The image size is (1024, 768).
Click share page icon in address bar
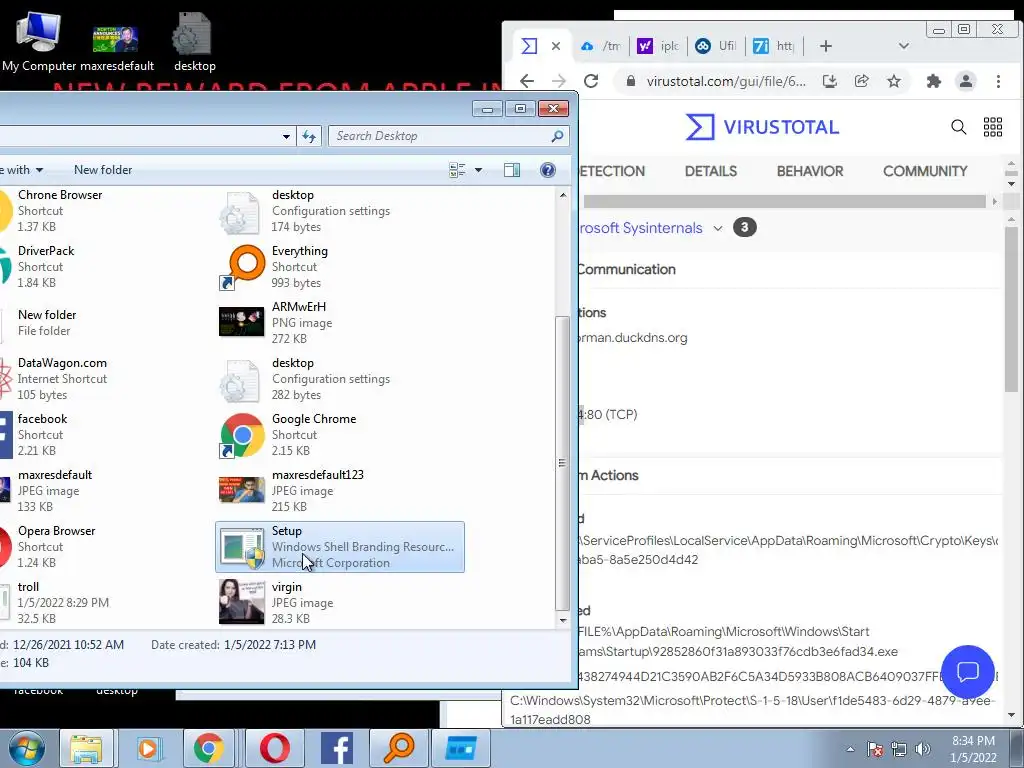click(861, 81)
